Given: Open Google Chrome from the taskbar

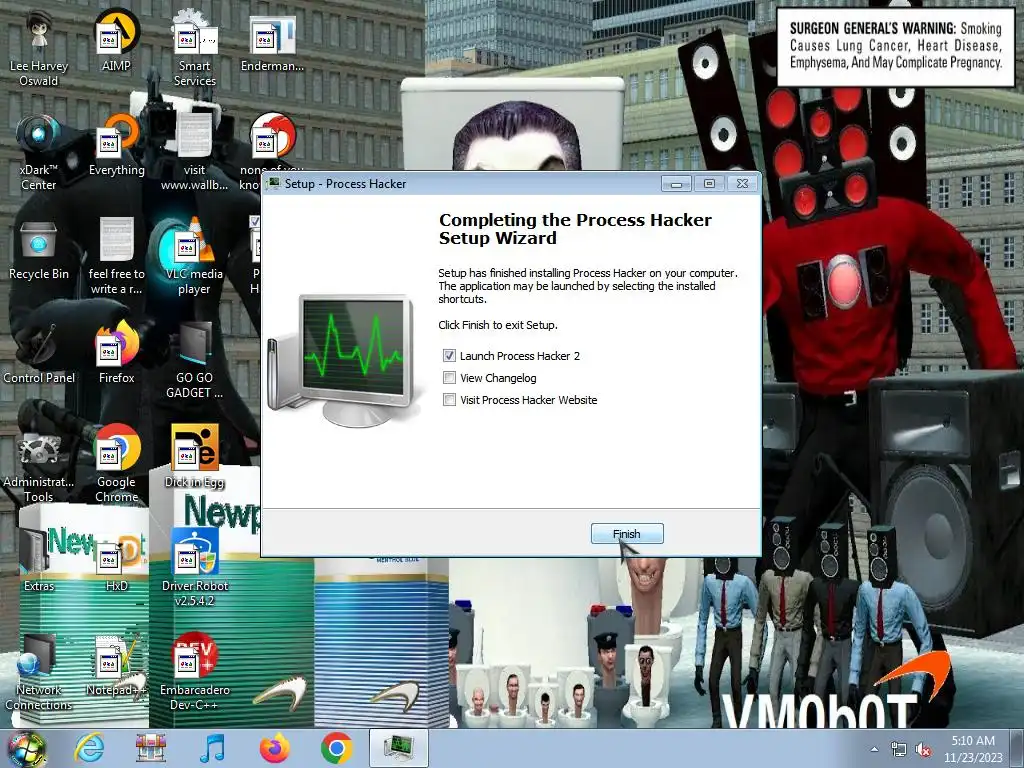Looking at the screenshot, I should click(336, 748).
